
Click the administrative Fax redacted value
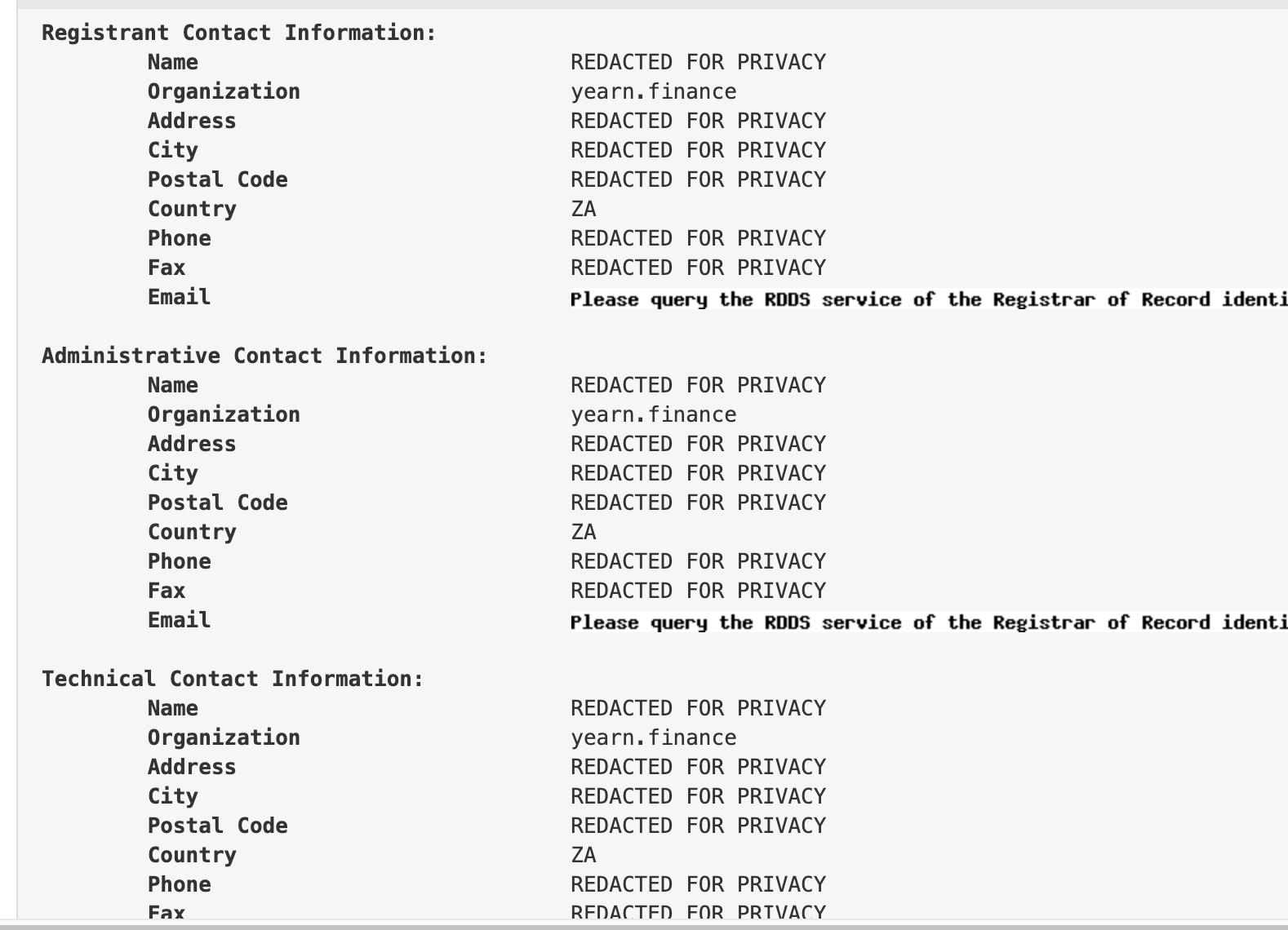(698, 591)
